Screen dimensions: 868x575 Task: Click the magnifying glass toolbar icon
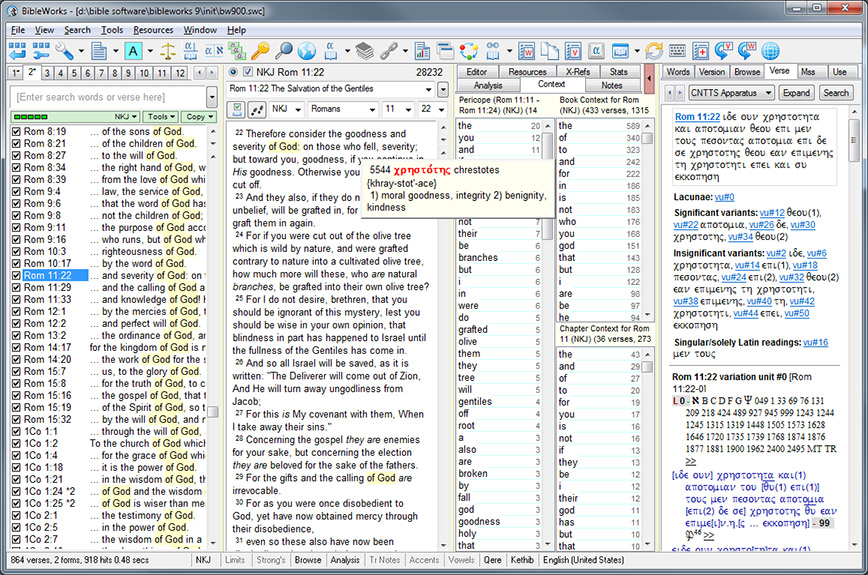(x=283, y=50)
